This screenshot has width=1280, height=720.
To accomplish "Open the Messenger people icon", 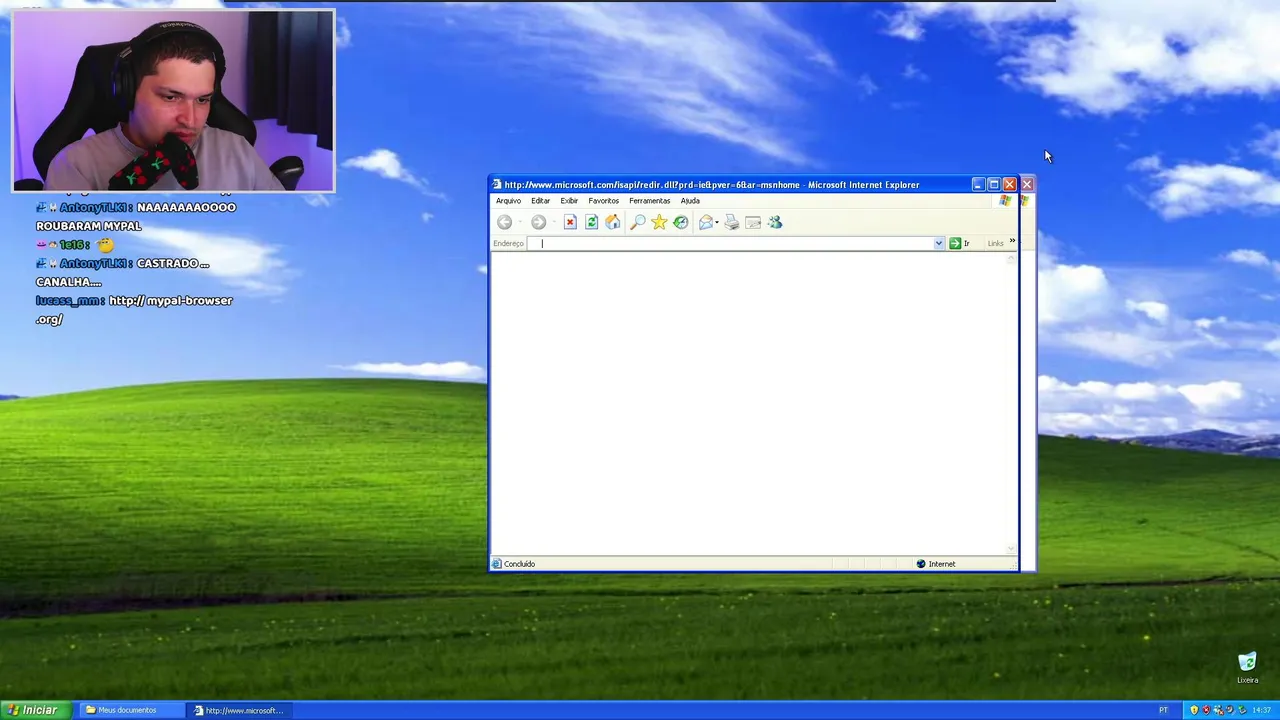I will [775, 222].
